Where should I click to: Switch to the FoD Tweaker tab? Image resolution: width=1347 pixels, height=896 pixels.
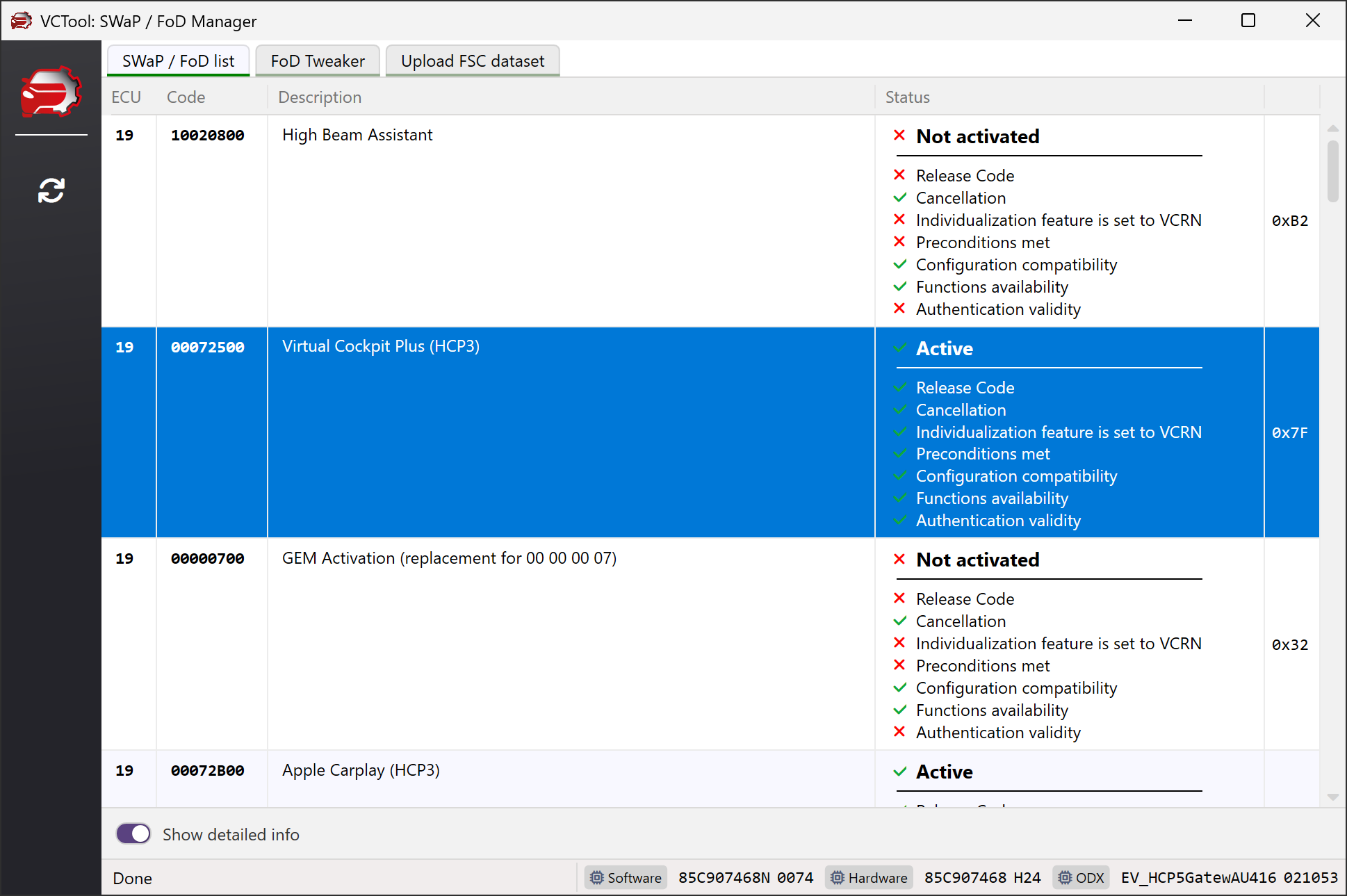(318, 61)
